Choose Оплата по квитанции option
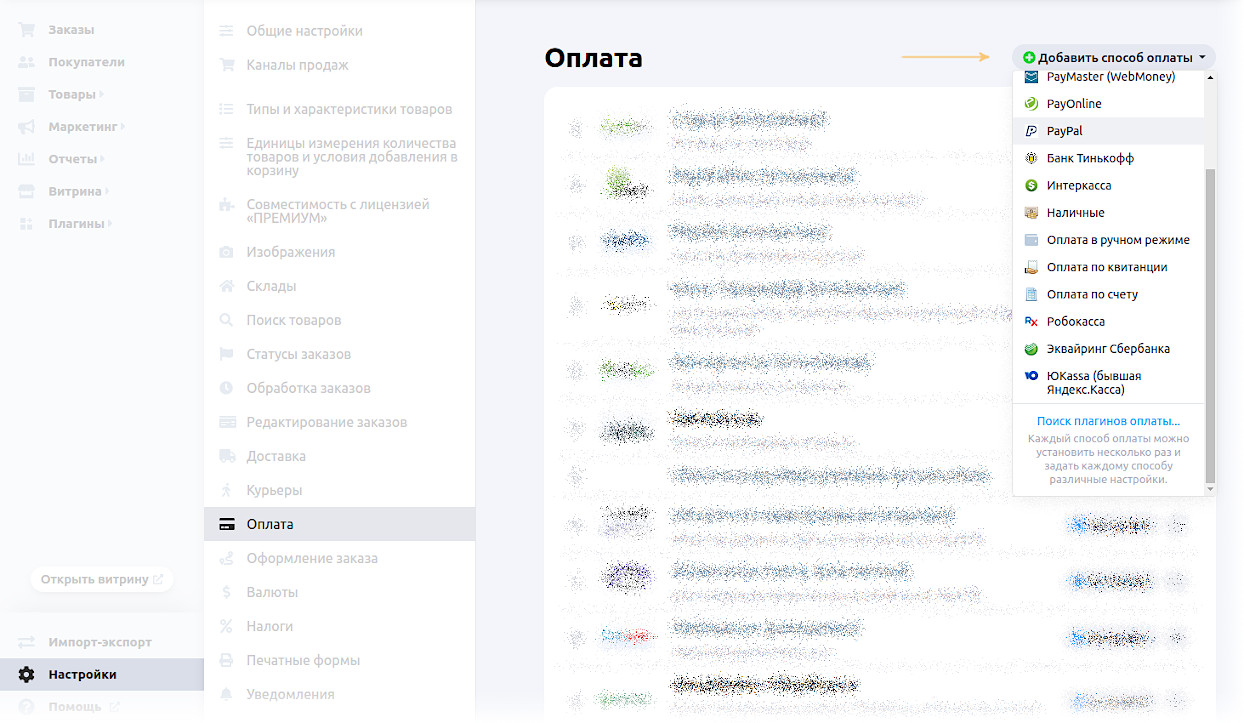This screenshot has width=1244, height=723. [x=1106, y=268]
